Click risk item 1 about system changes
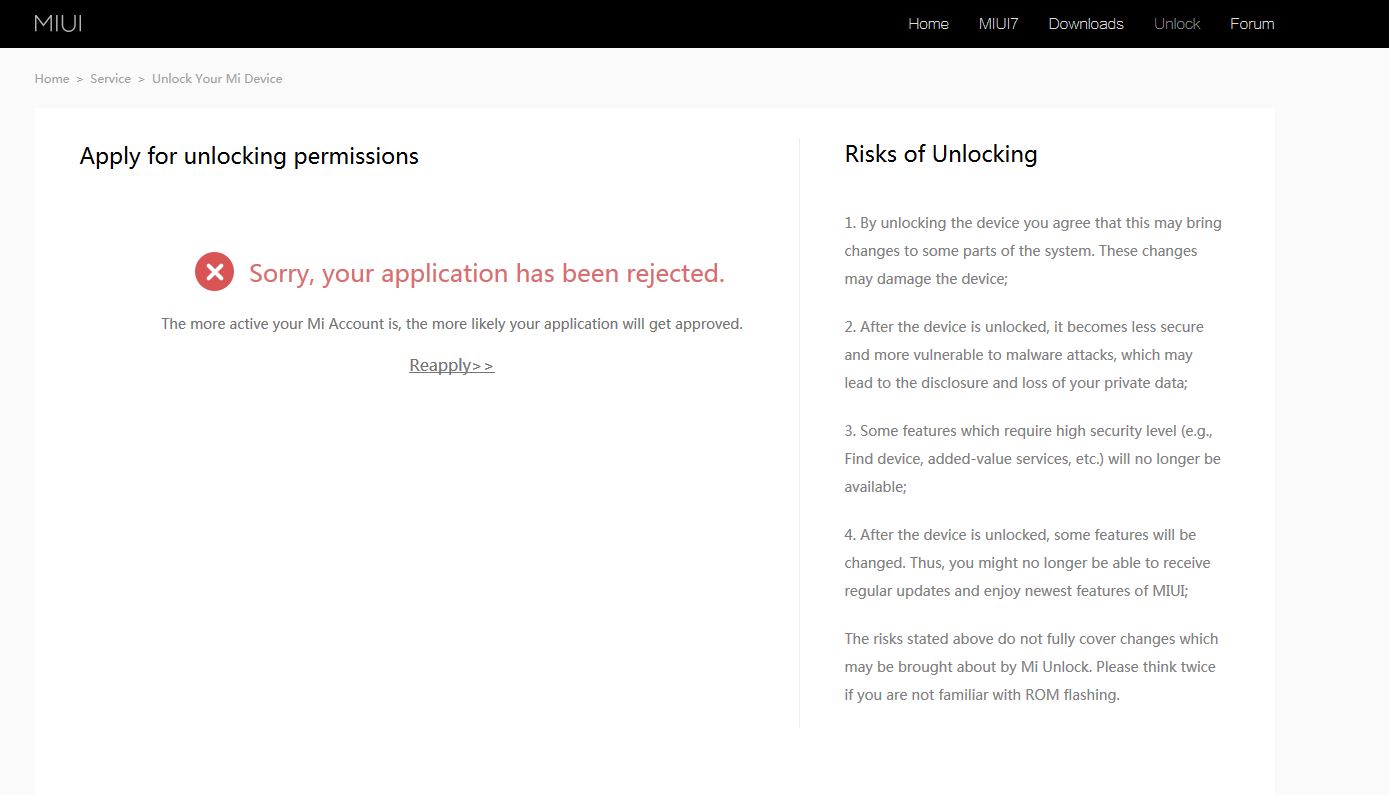1389x795 pixels. pyautogui.click(x=1032, y=251)
